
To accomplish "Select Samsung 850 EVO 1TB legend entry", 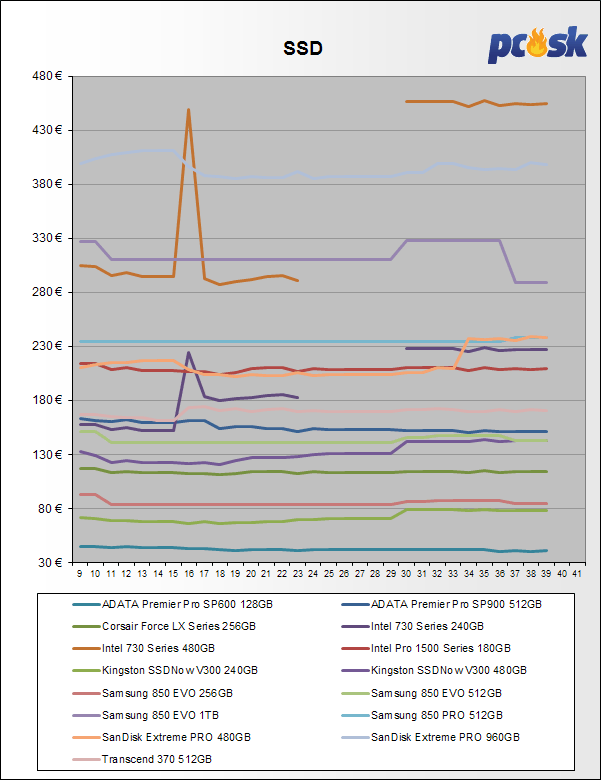I will 145,715.
